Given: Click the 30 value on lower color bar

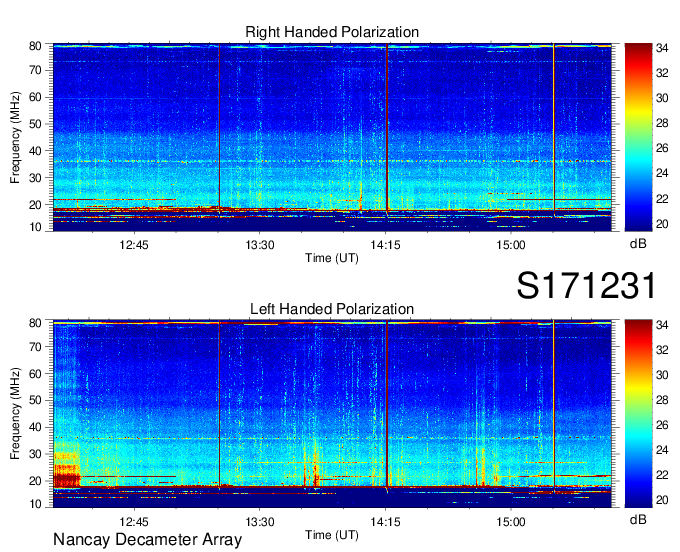Looking at the screenshot, I should pyautogui.click(x=662, y=375).
